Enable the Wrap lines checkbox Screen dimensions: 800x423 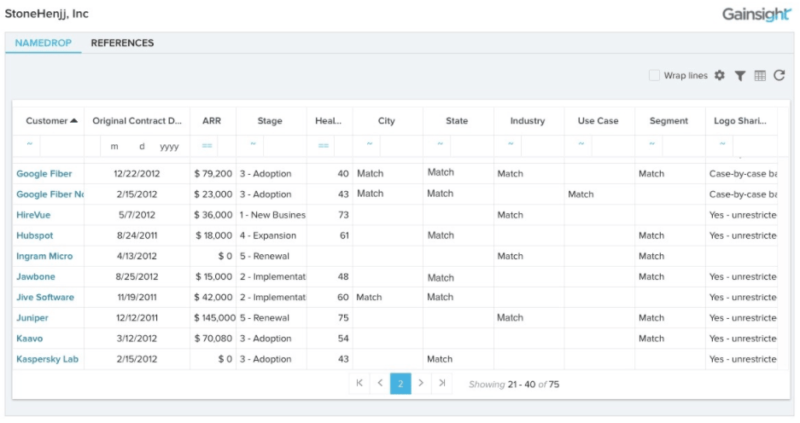pos(654,76)
